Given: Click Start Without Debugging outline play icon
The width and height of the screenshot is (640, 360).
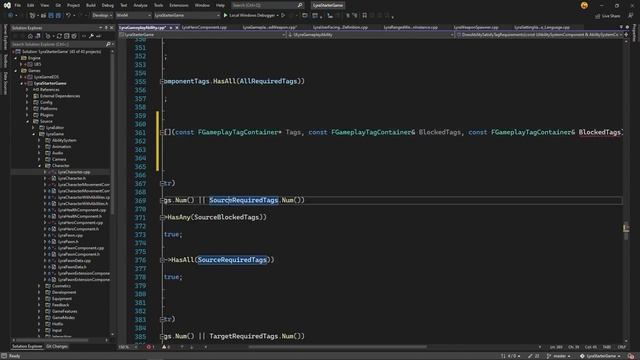Looking at the screenshot, I should pos(283,16).
